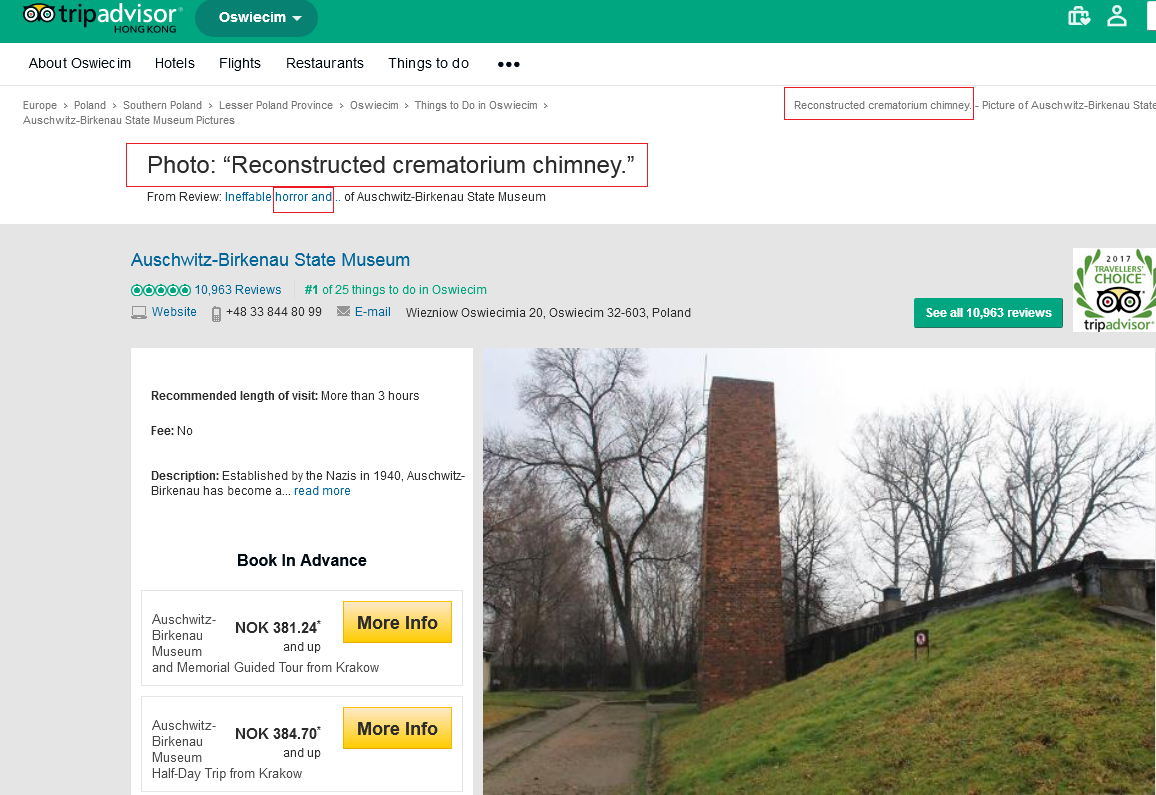Open the Restaurants tab
The image size is (1156, 795).
(324, 63)
